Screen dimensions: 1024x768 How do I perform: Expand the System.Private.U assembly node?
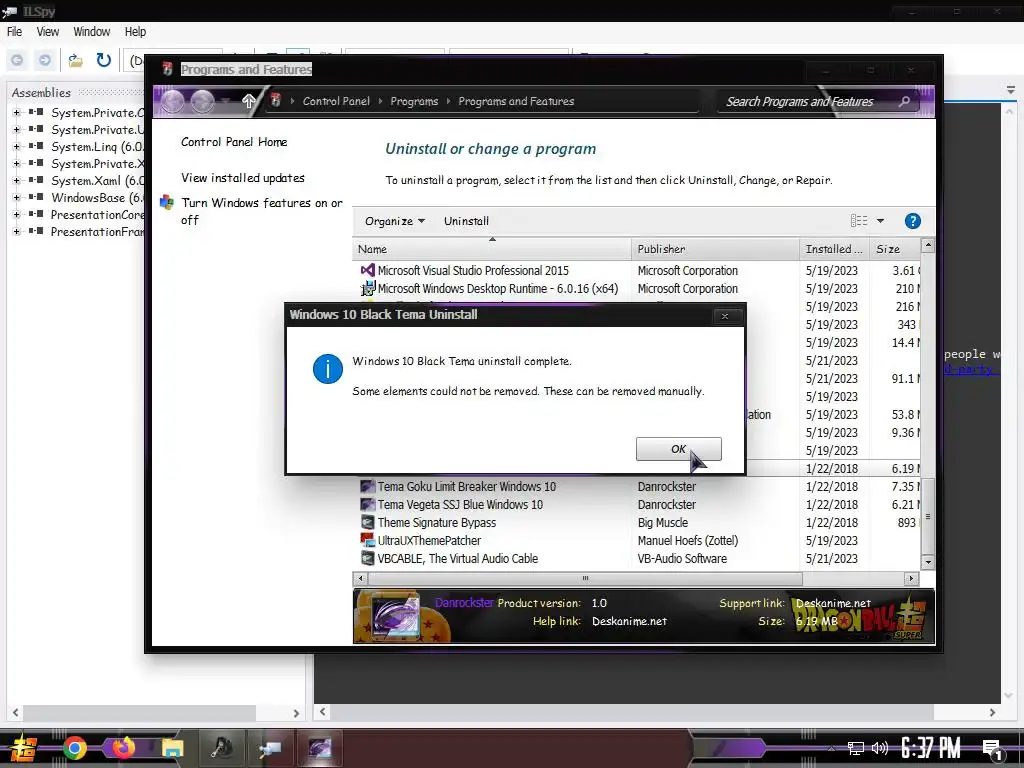click(16, 129)
